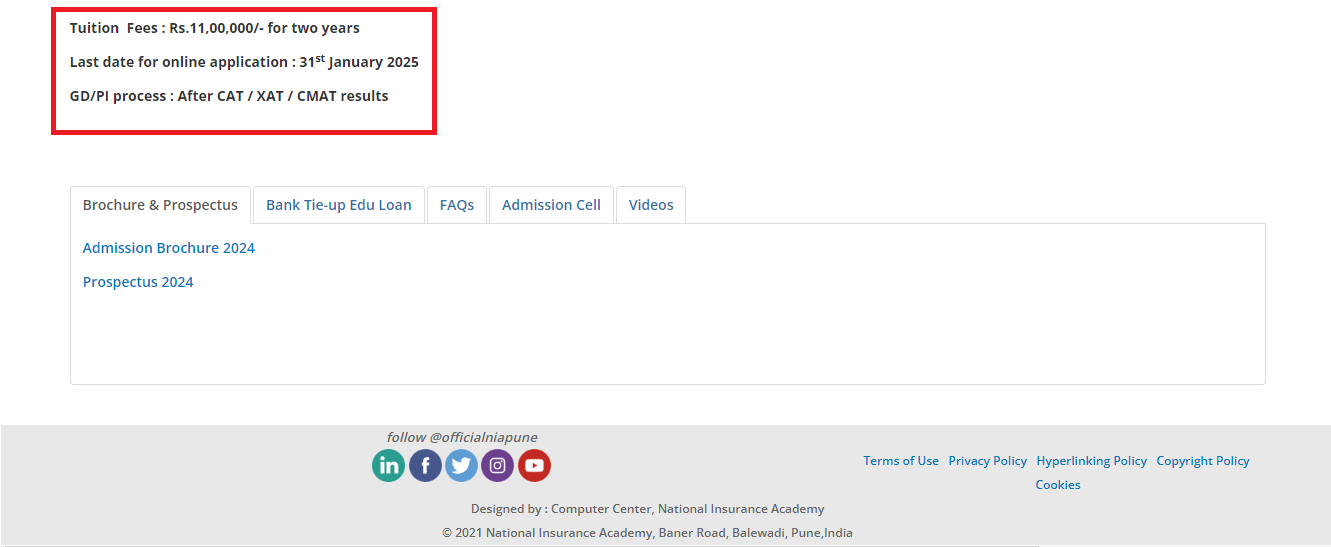Visit the Twitter bird icon link
The width and height of the screenshot is (1331, 547).
click(x=461, y=466)
